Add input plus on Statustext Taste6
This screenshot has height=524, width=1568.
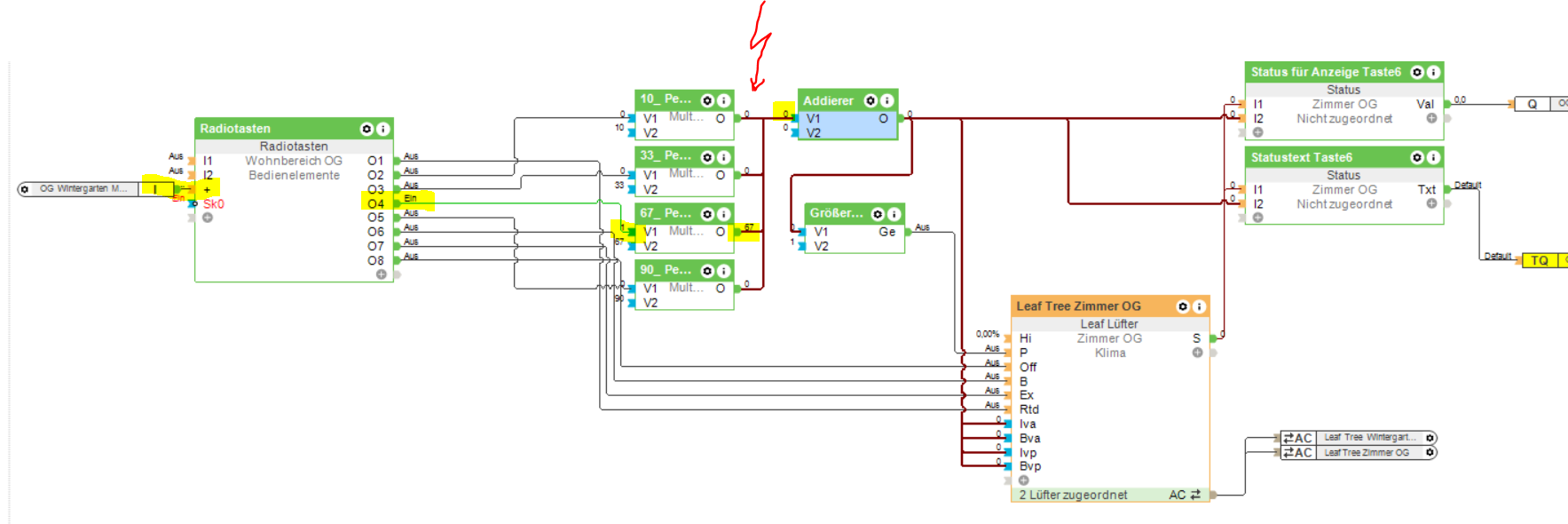tap(1257, 218)
